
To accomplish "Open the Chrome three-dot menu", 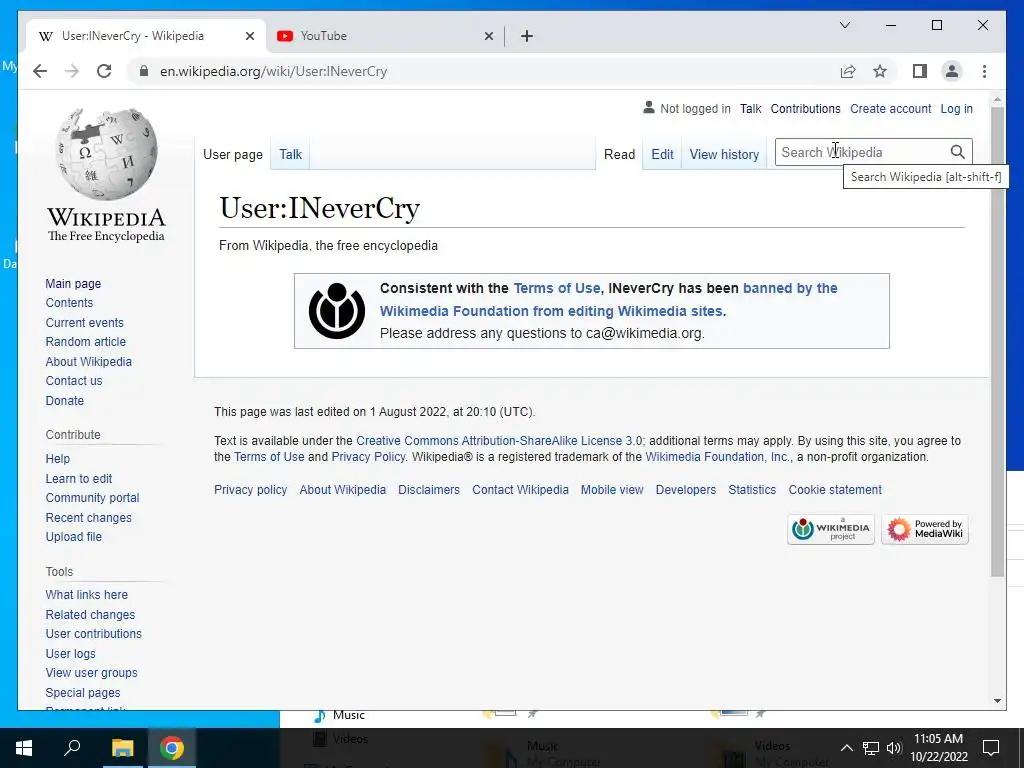I will coord(984,71).
